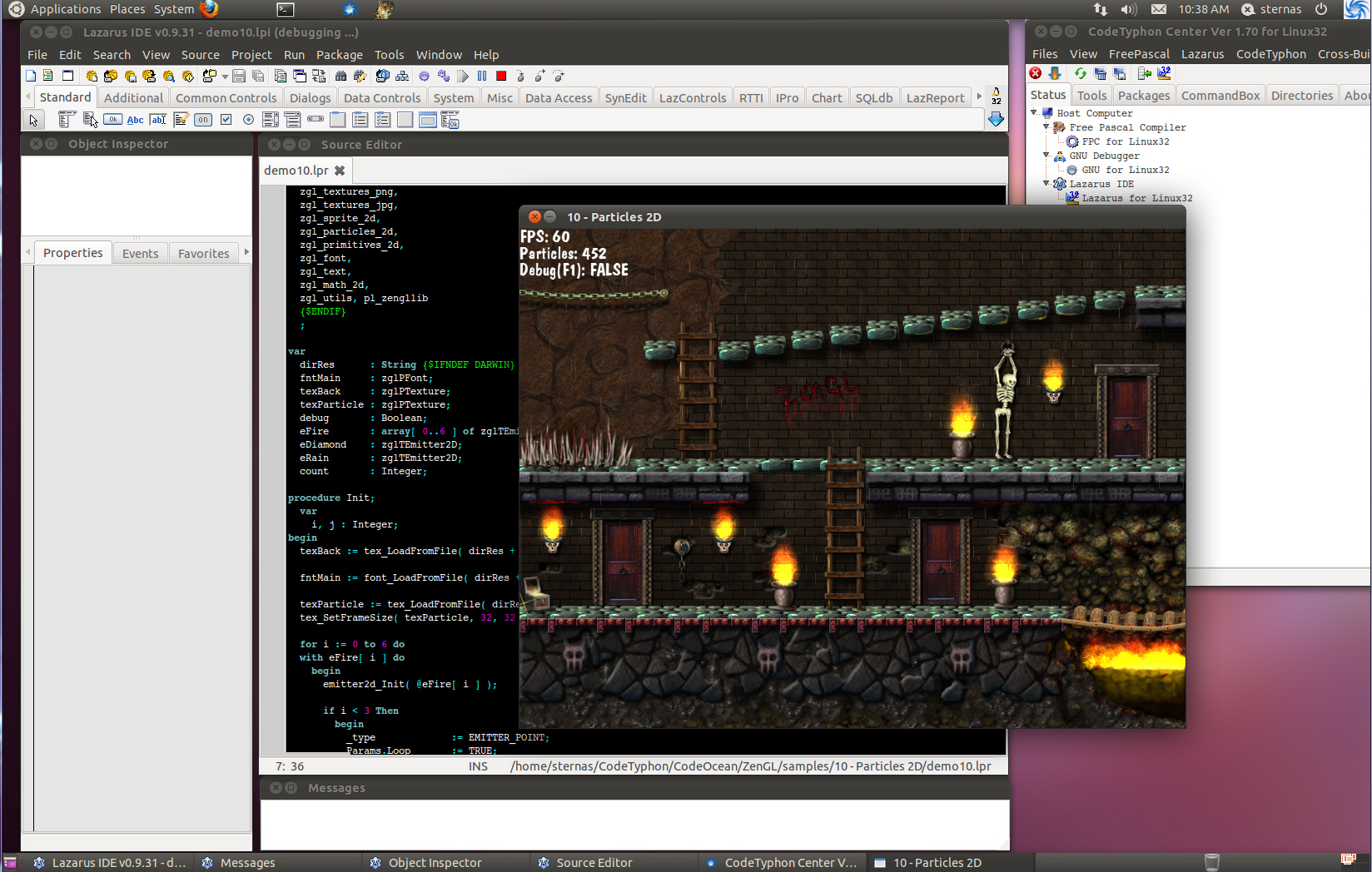The width and height of the screenshot is (1372, 872).
Task: Pick the TCheckBox component icon
Action: coord(226,120)
